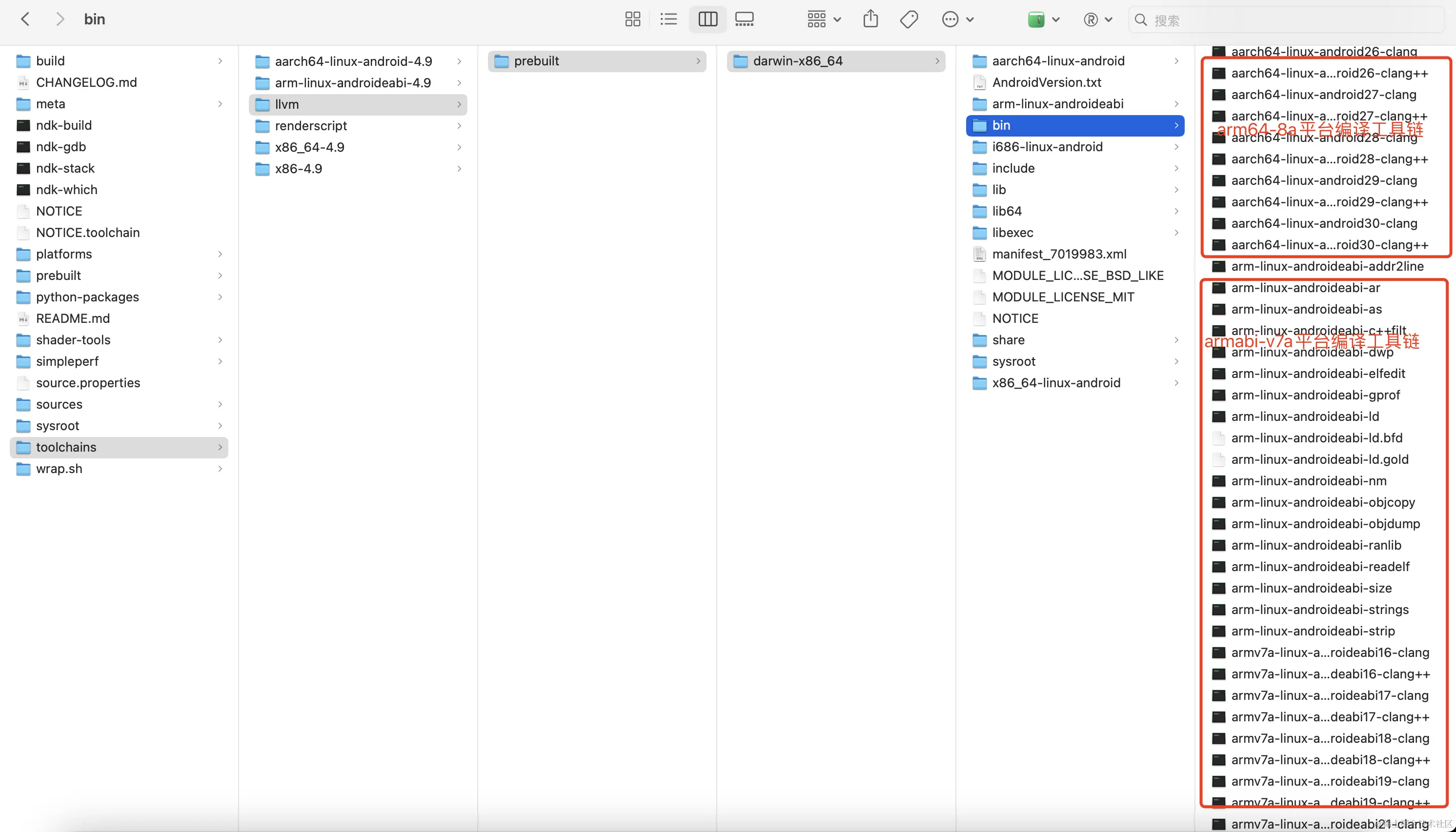Click the Share icon
This screenshot has width=1456, height=832.
pos(870,20)
